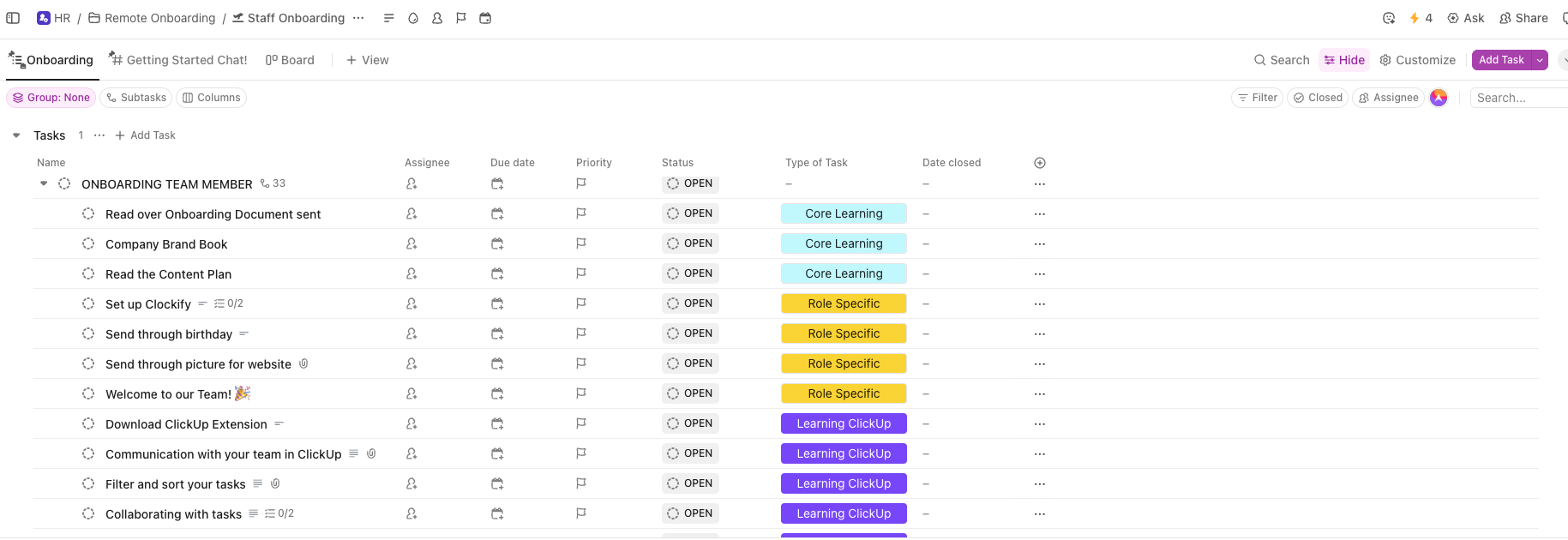
Task: Click the add column plus icon
Action: [x=1039, y=163]
